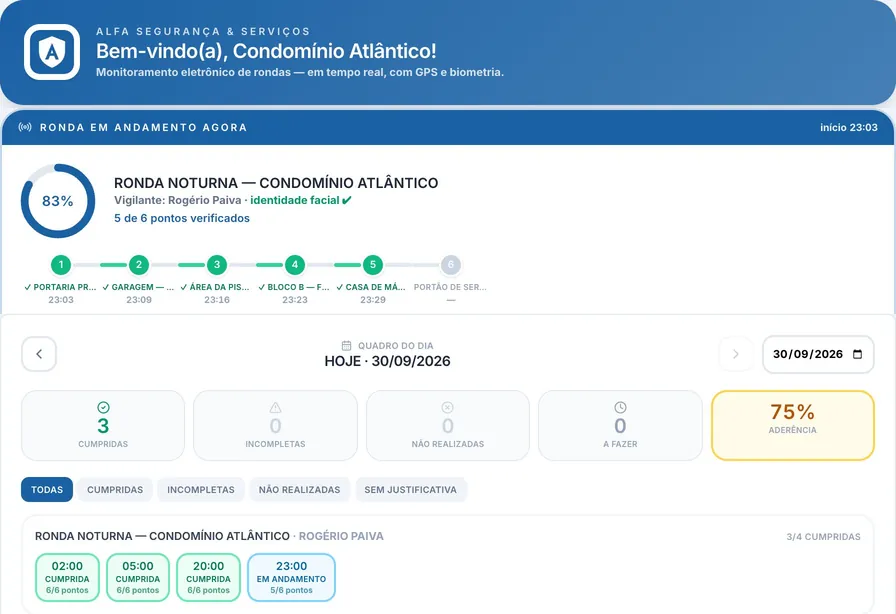
Task: Click the green identidade facial verification label
Action: click(x=301, y=200)
